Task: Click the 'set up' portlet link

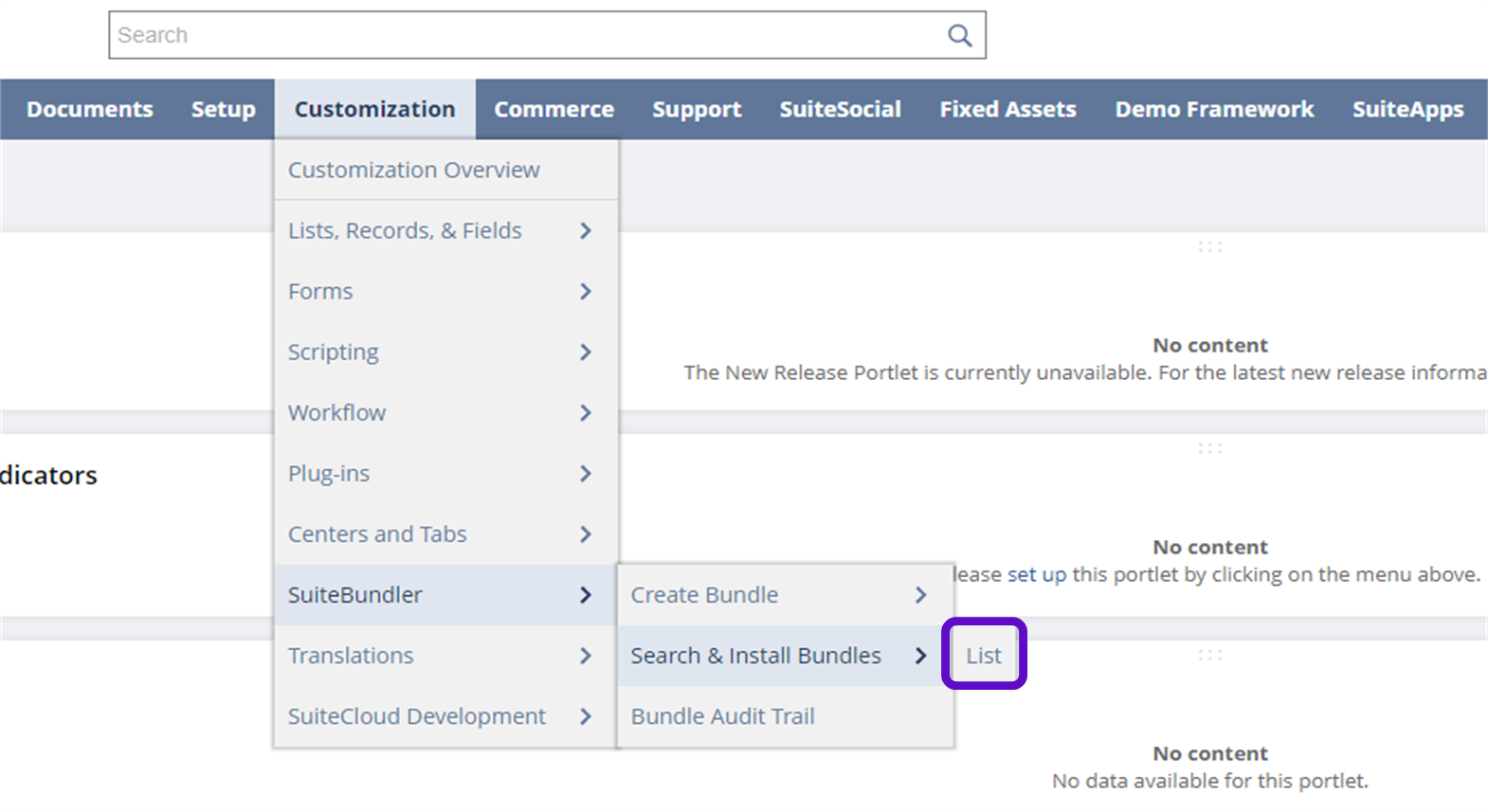Action: coord(1036,575)
